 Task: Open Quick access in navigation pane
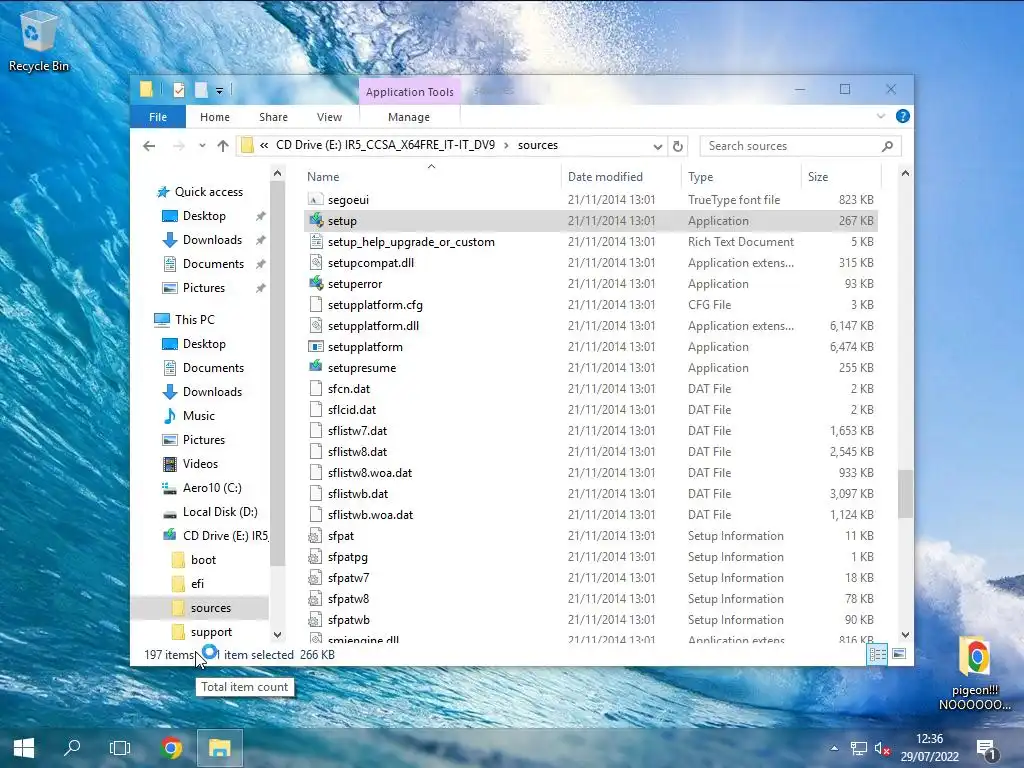tap(200, 192)
